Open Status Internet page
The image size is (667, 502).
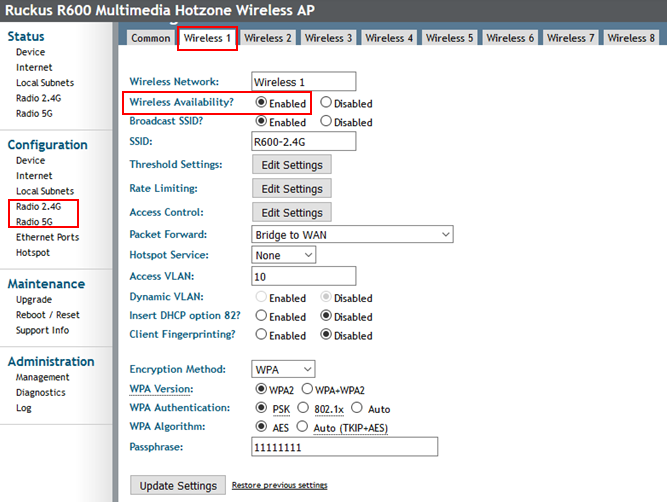pyautogui.click(x=34, y=67)
